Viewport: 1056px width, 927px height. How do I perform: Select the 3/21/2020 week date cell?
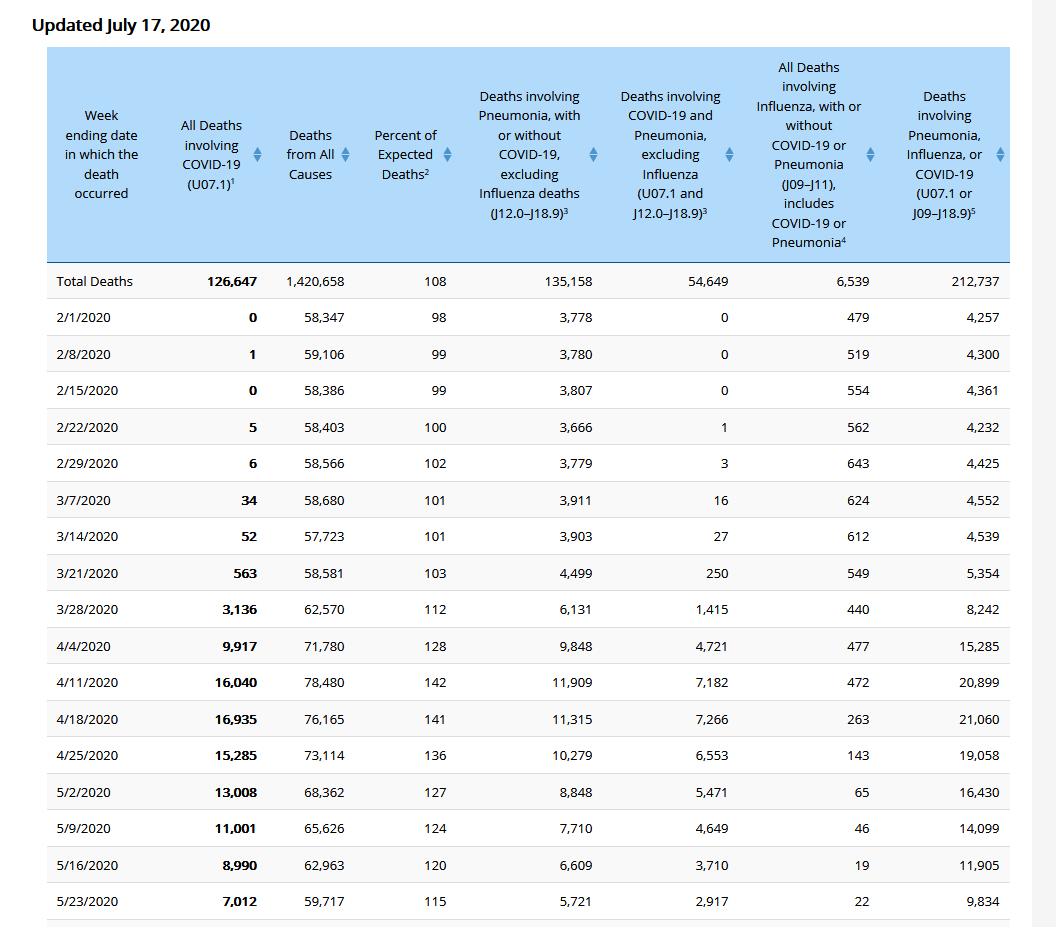point(87,573)
